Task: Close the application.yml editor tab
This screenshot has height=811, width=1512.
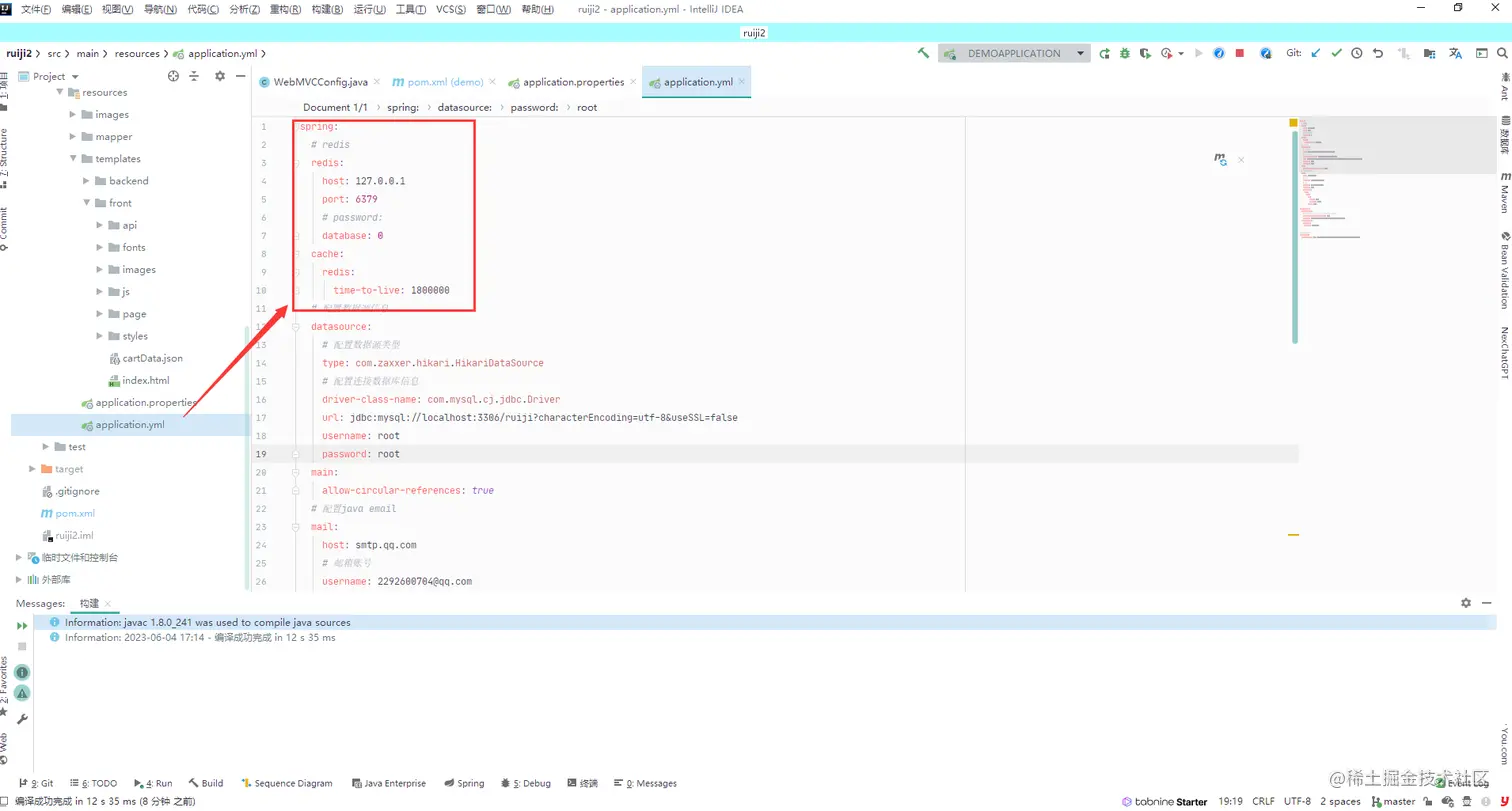Action: [741, 82]
